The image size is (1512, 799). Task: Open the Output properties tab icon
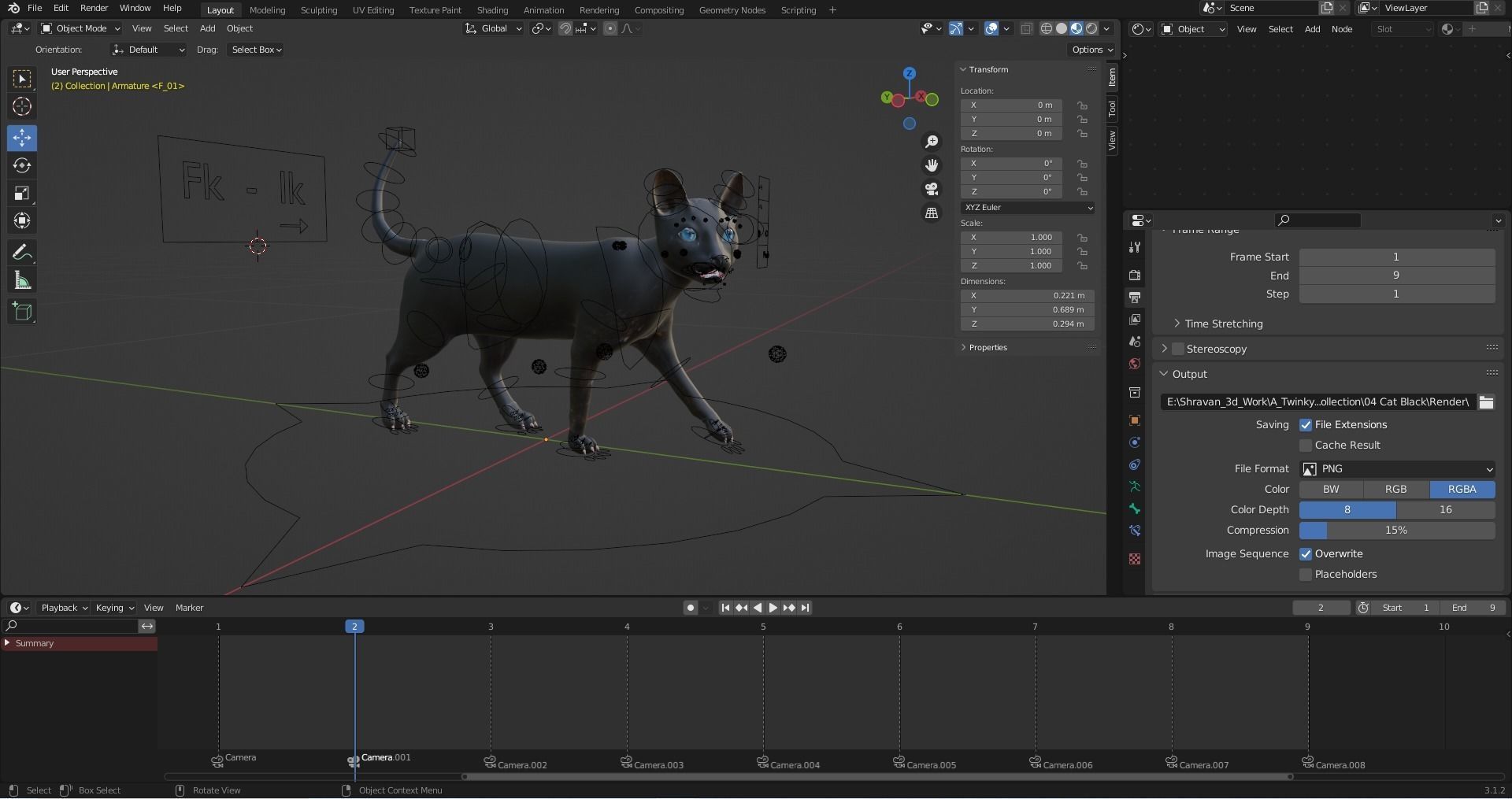(1135, 298)
